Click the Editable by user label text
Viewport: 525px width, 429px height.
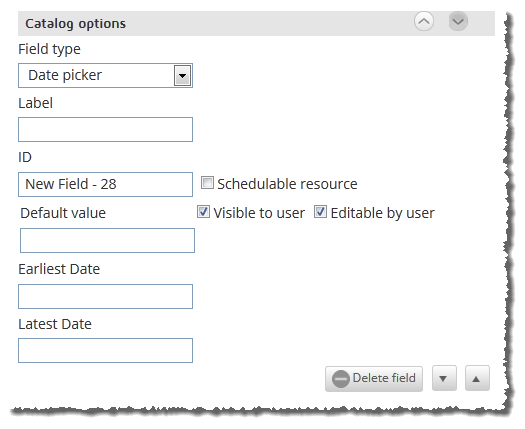click(383, 213)
